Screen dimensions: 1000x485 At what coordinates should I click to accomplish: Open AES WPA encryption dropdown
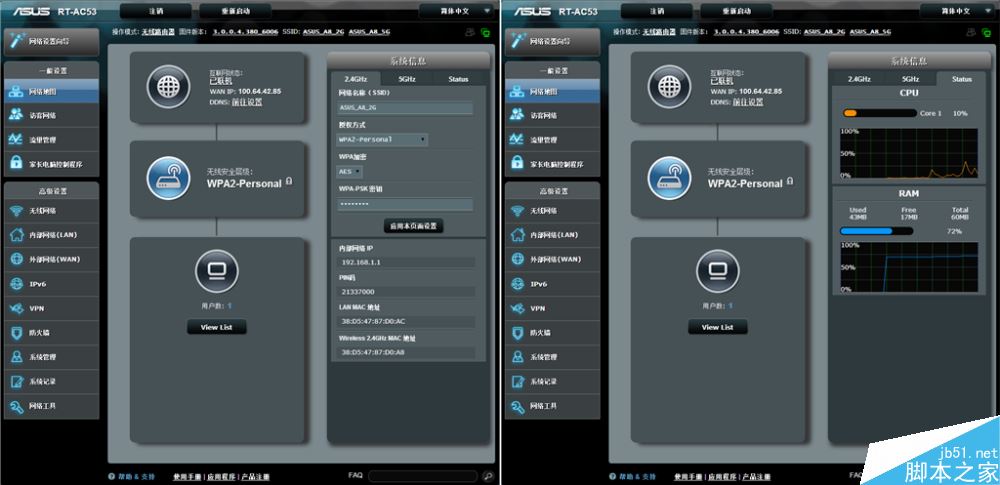click(x=349, y=172)
